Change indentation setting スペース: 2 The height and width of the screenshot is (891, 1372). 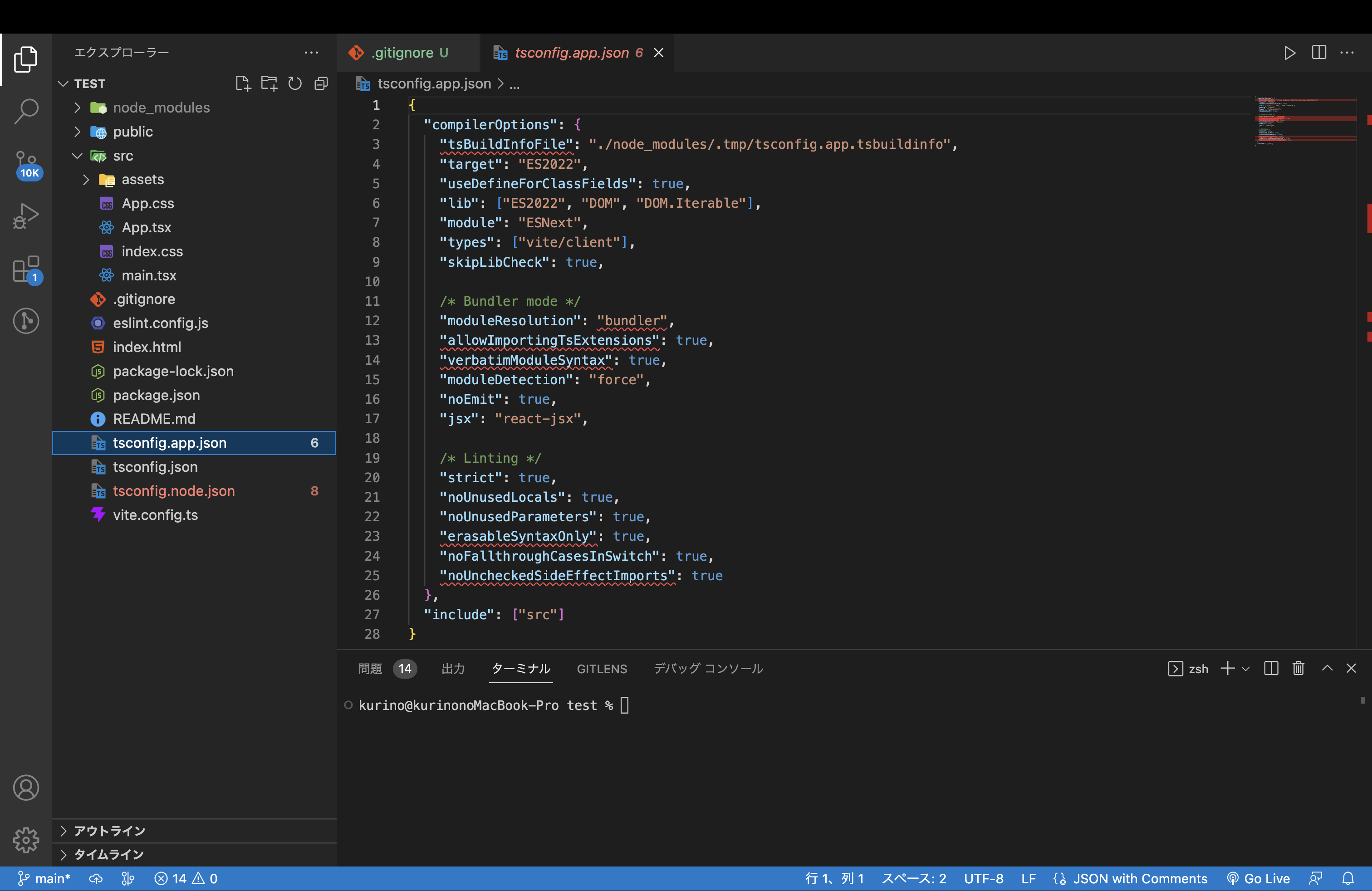[914, 878]
